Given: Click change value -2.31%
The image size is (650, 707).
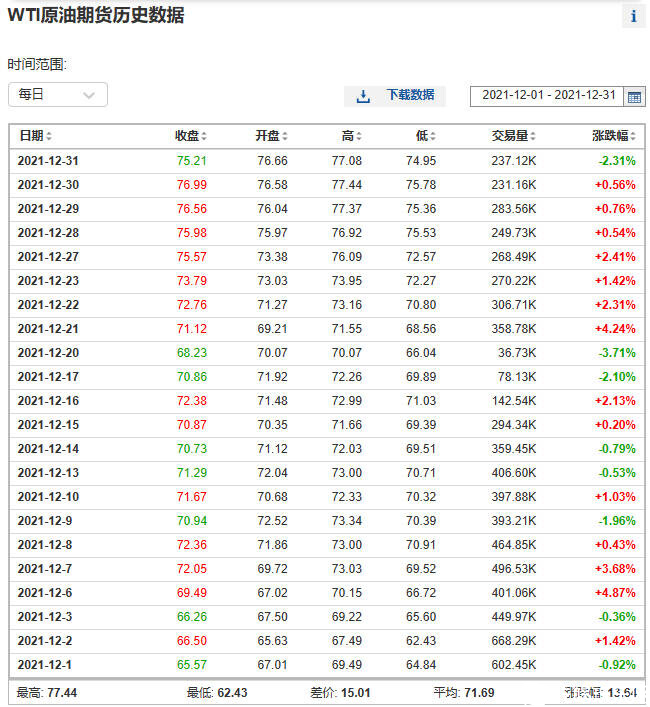Looking at the screenshot, I should click(x=617, y=161).
